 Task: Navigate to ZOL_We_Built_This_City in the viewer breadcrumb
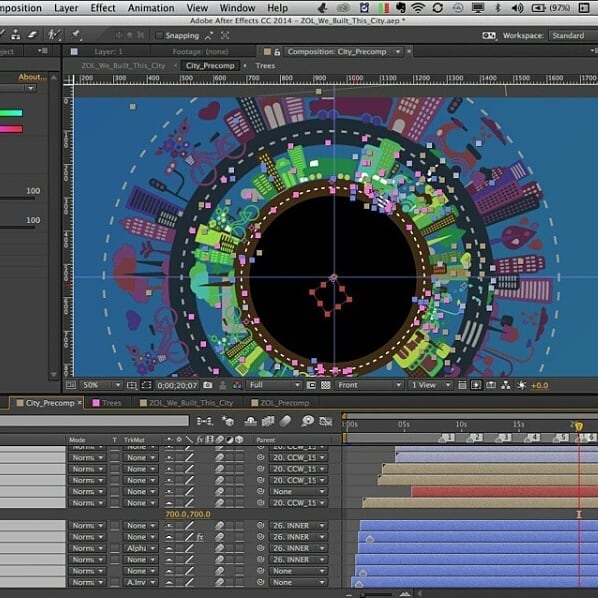(123, 66)
